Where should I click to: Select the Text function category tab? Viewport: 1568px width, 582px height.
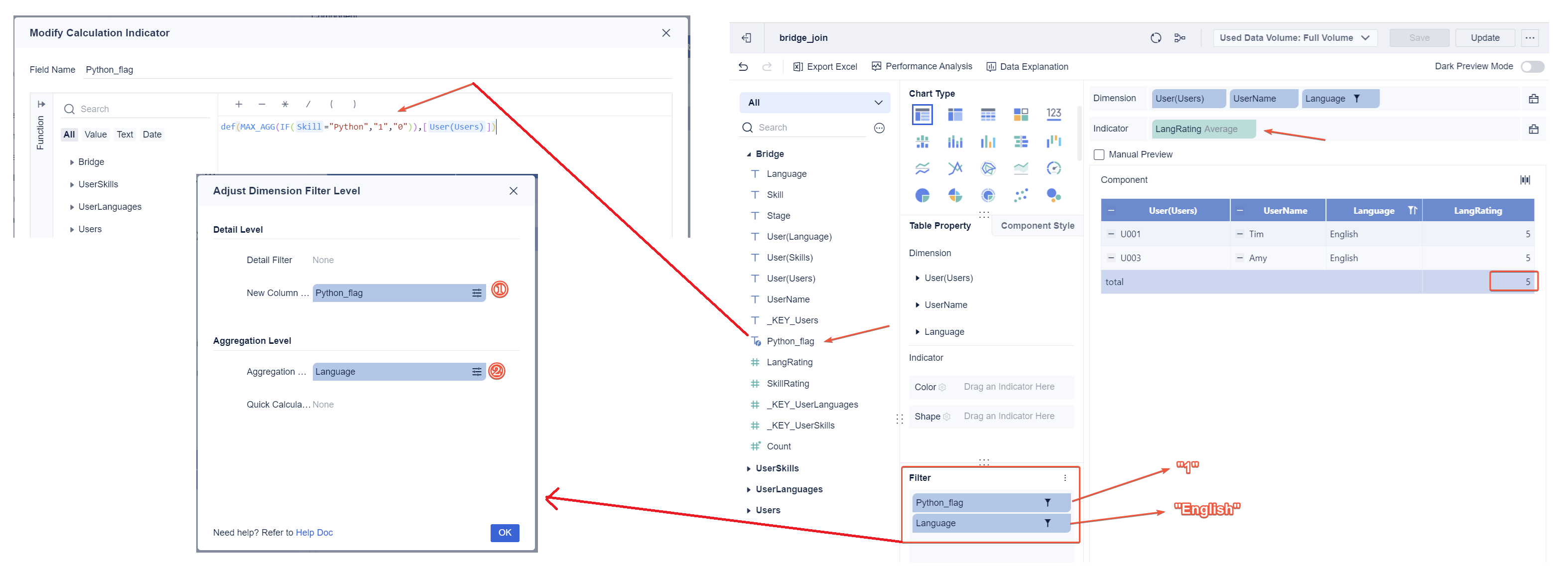pos(125,135)
